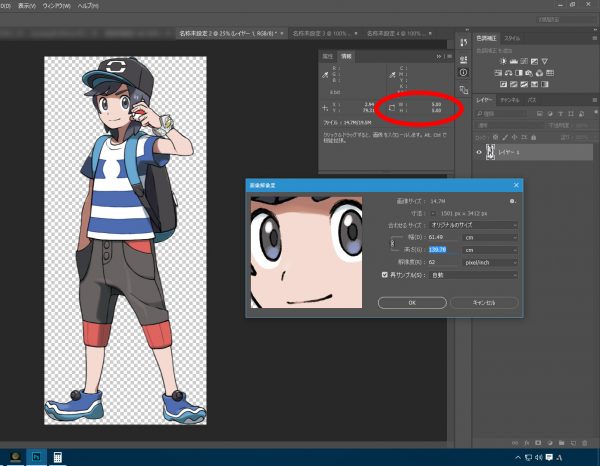Filter layers by shape layers
The image size is (600, 466).
(571, 114)
